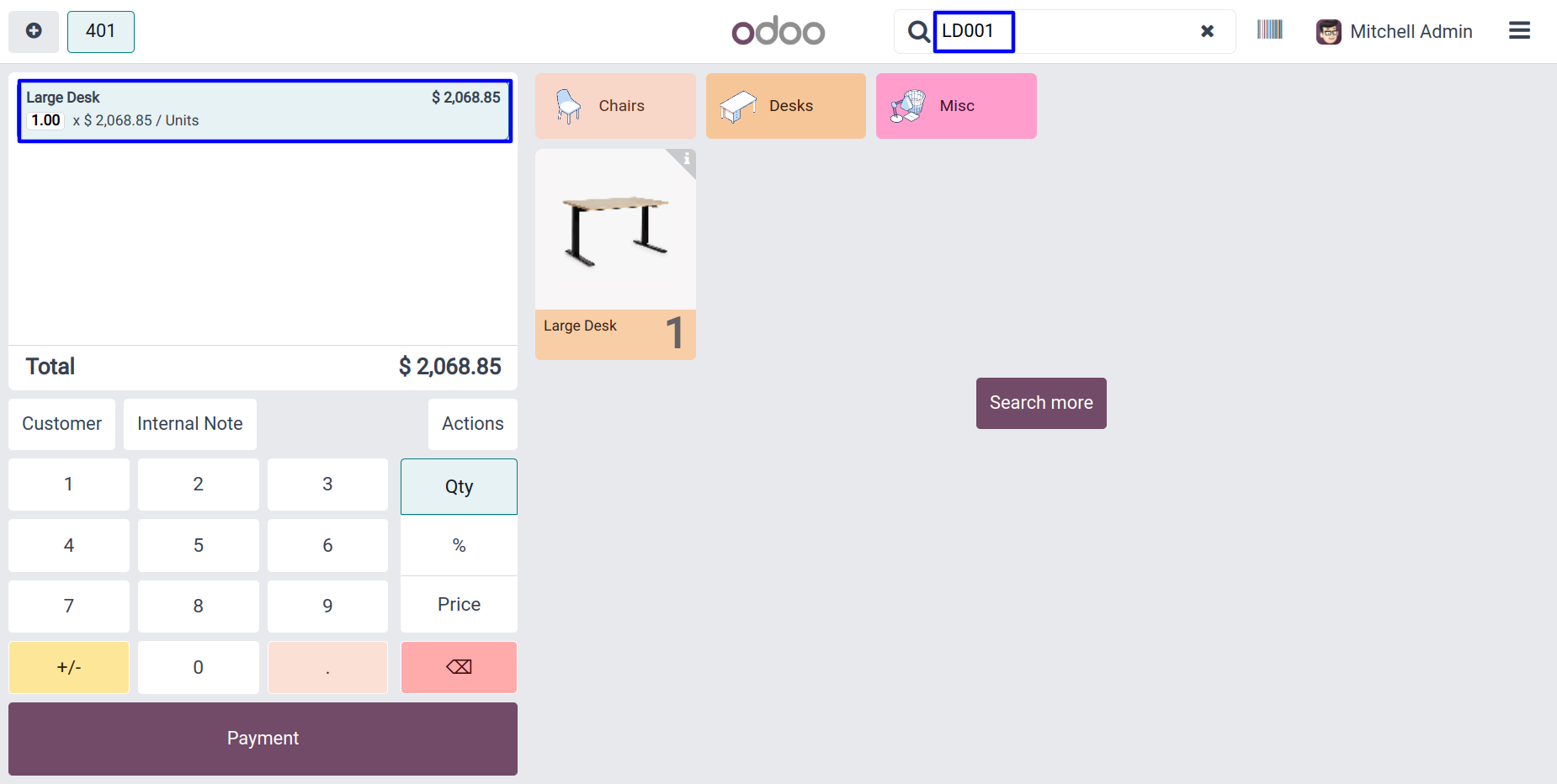Click the new order plus icon

point(34,31)
